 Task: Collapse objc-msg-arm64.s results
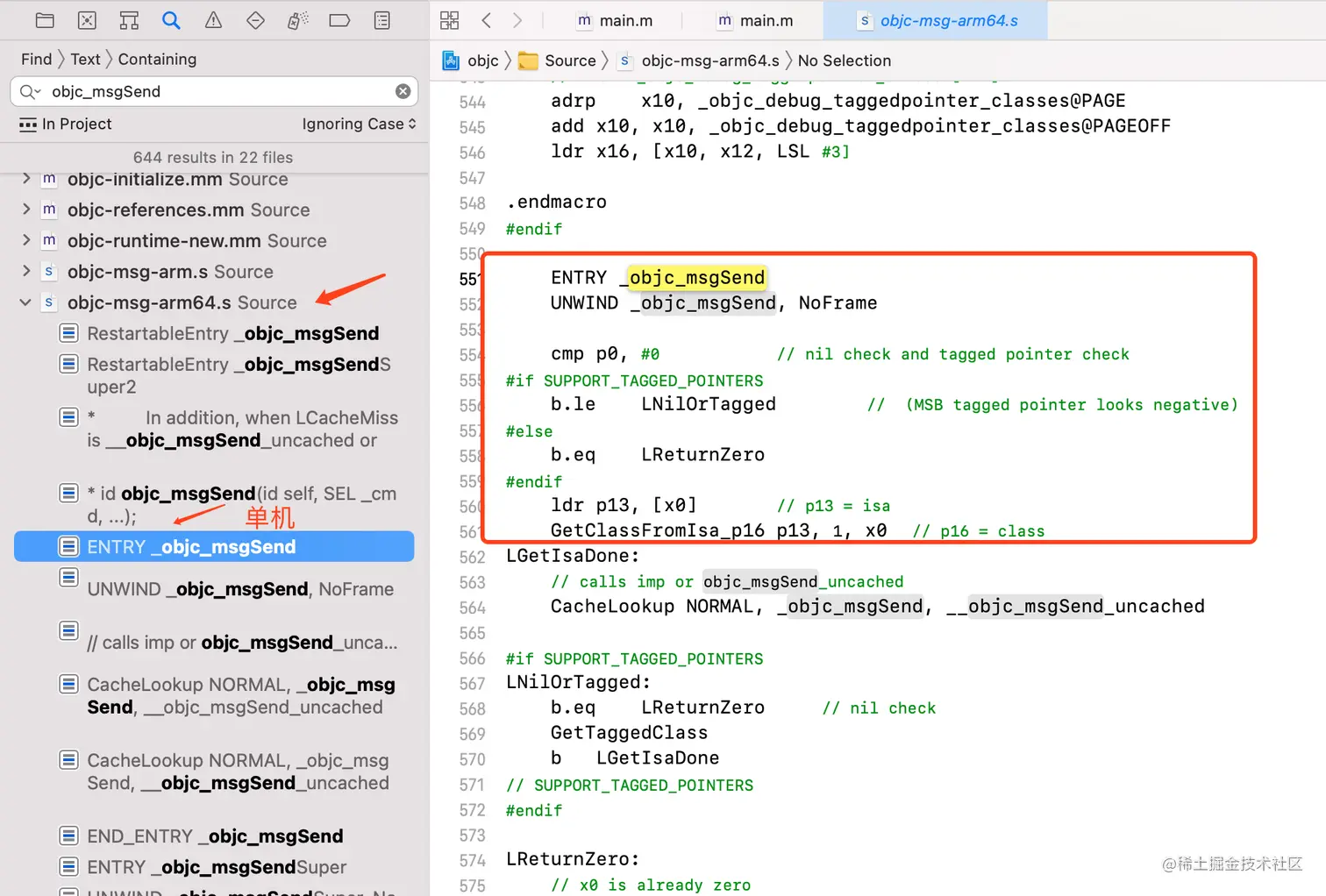(x=25, y=302)
